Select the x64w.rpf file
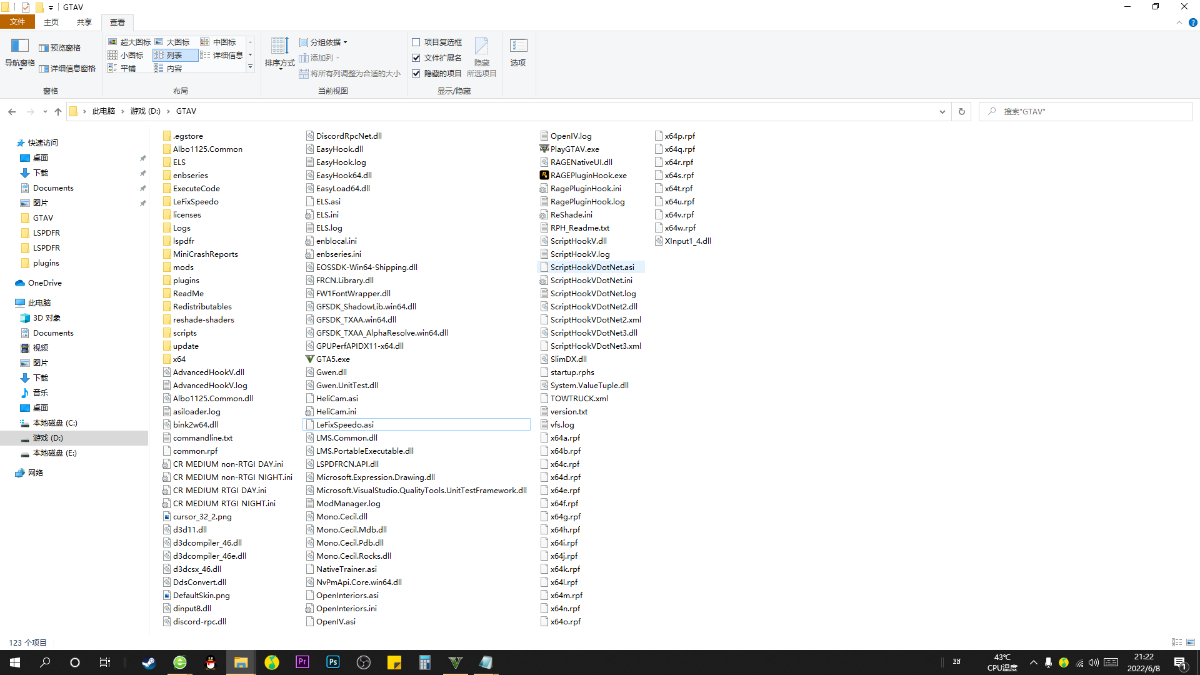1200x675 pixels. tap(673, 227)
